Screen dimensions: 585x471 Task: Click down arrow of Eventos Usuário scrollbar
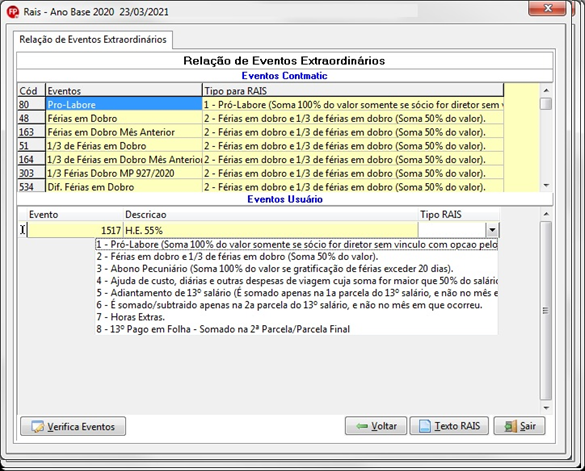coord(546,408)
